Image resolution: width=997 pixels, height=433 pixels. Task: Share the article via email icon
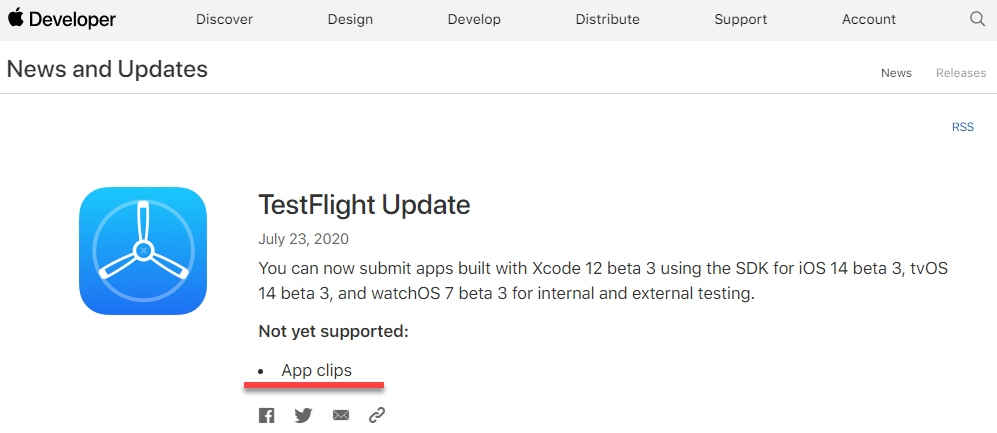[341, 415]
